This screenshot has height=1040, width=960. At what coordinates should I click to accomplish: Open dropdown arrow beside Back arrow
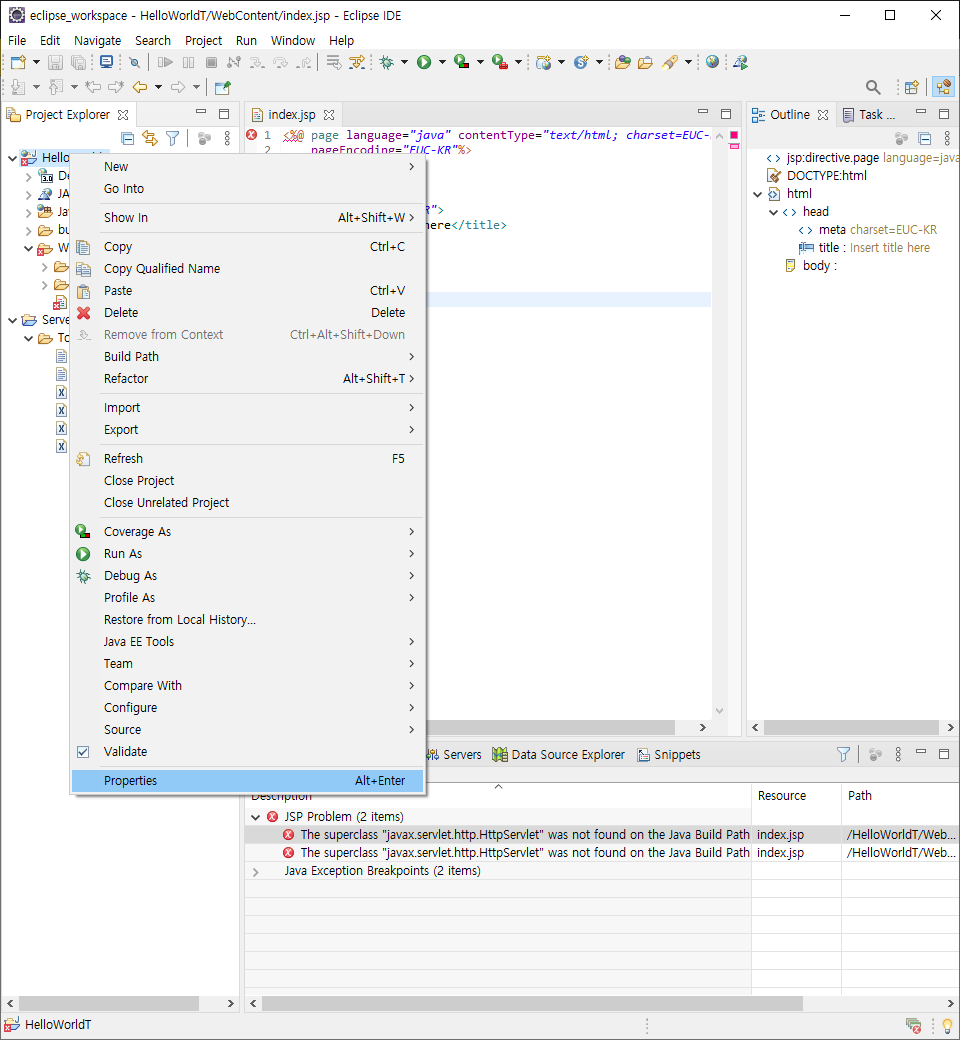(x=158, y=87)
